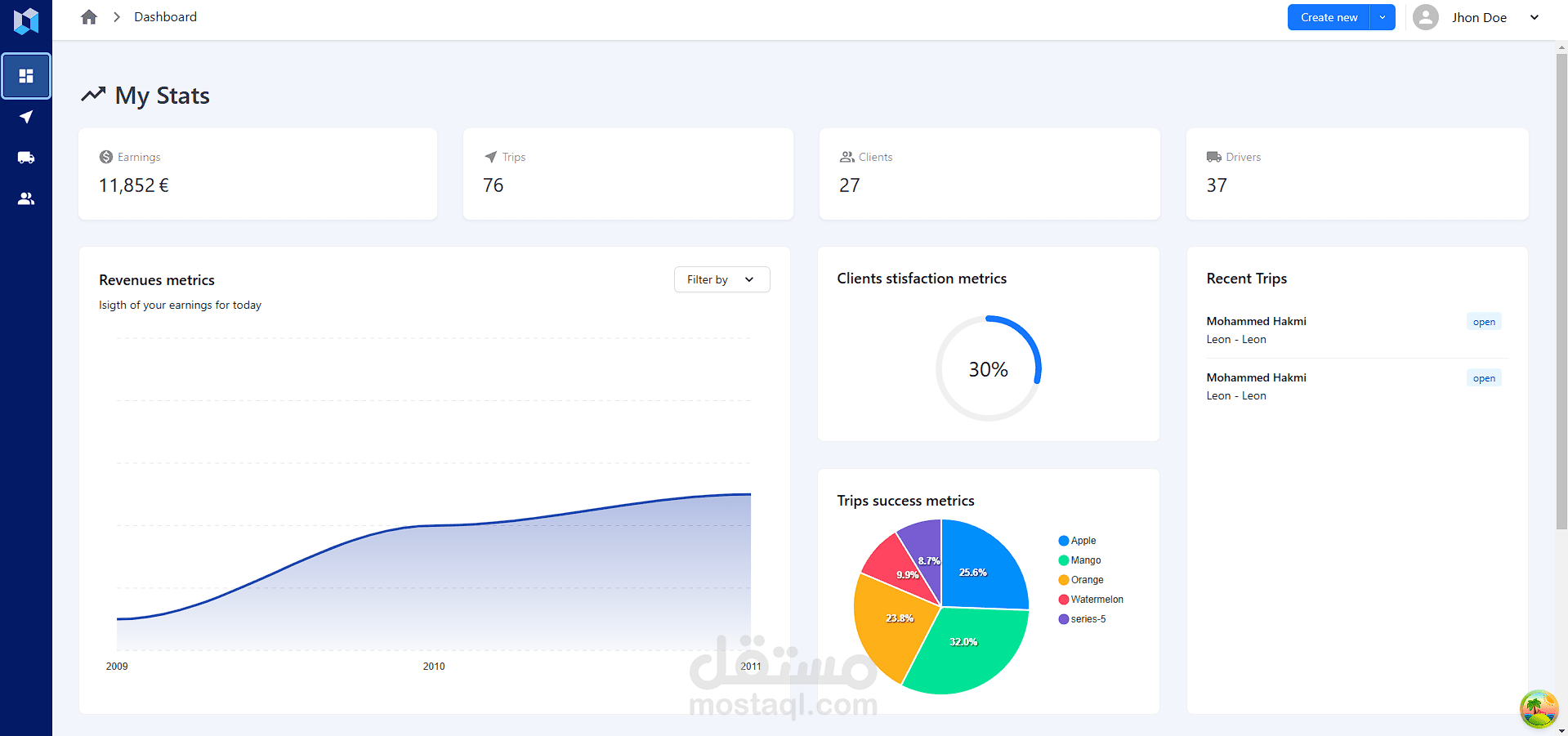Screen dimensions: 1568x736
Task: Click the Drivers card truck icon
Action: pyautogui.click(x=1214, y=157)
